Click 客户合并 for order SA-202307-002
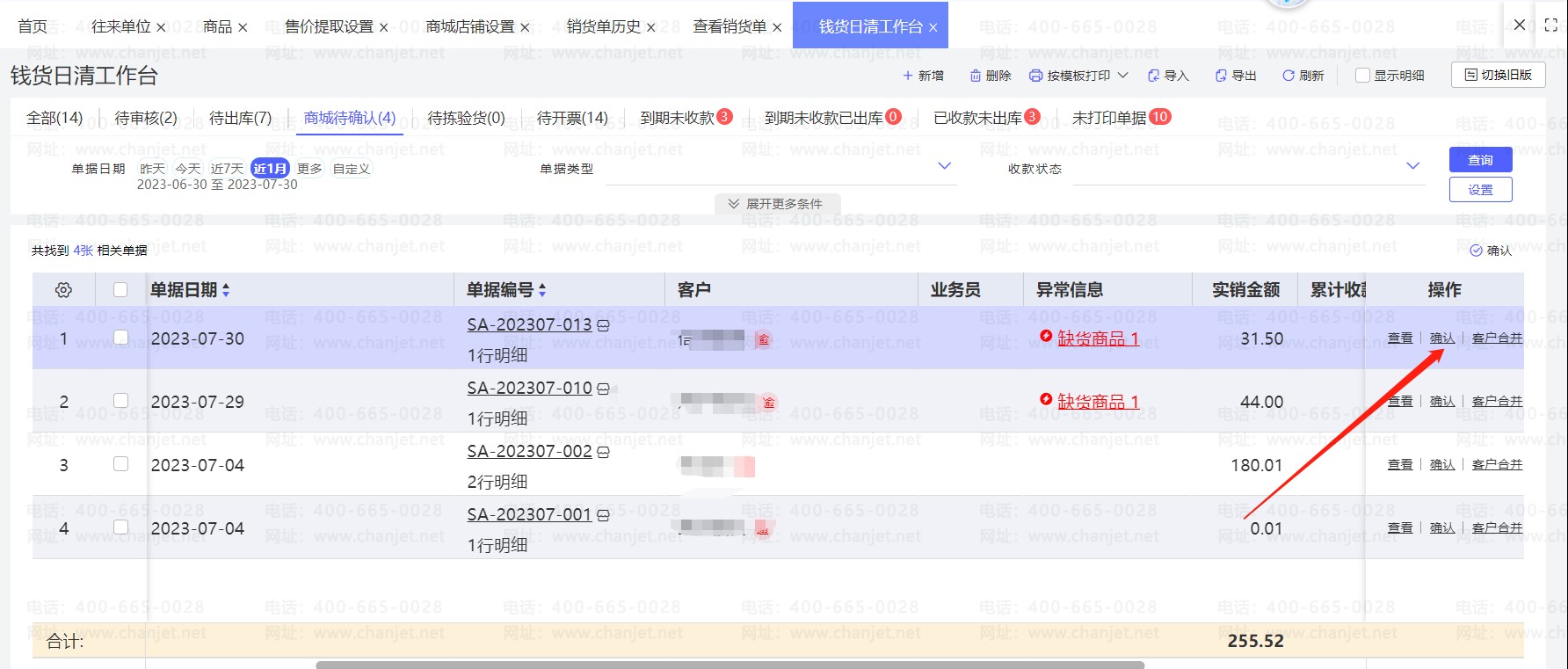 (x=1497, y=465)
